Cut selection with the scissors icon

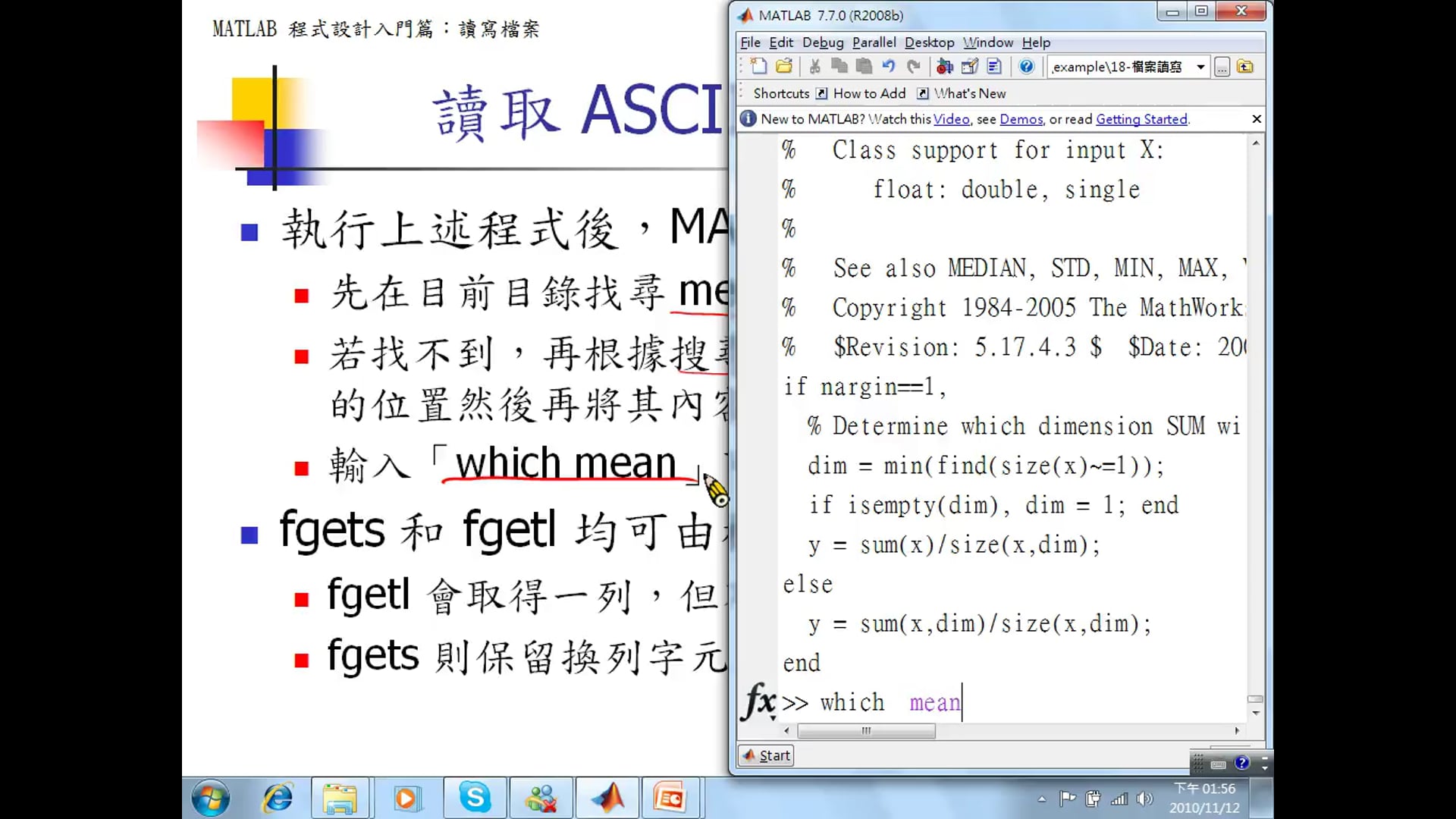(814, 67)
